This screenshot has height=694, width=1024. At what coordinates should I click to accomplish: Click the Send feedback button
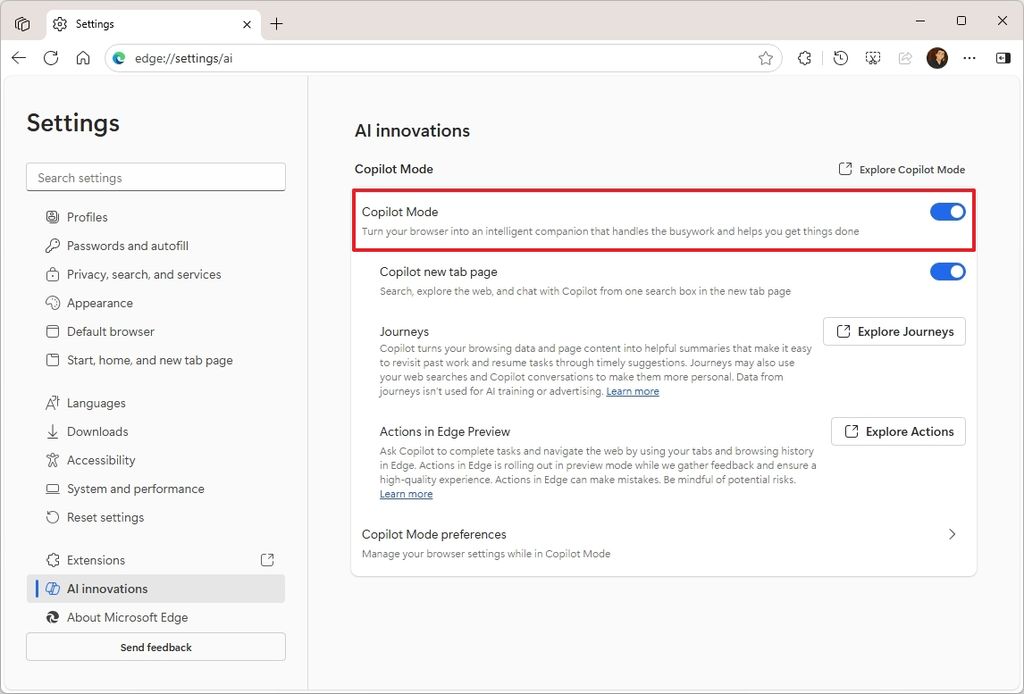155,647
